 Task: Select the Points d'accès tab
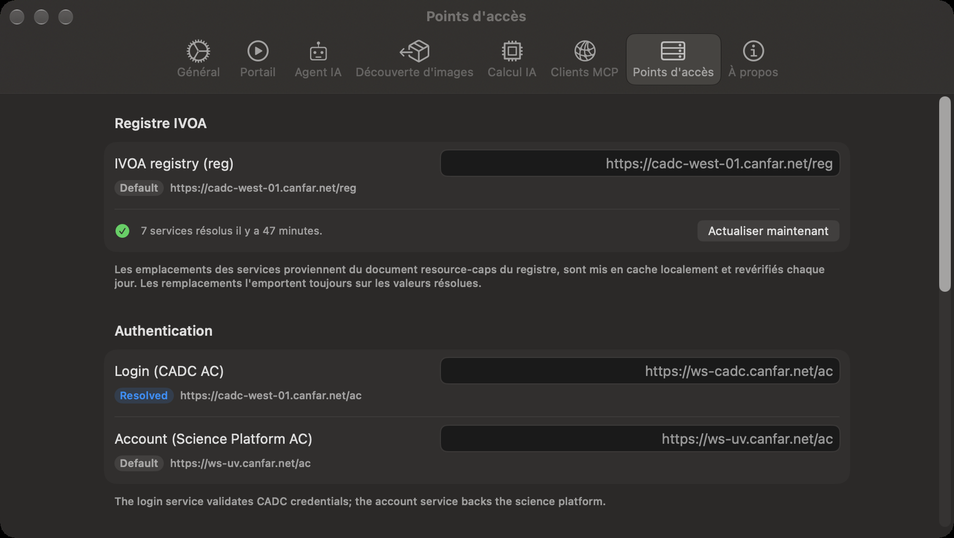(673, 59)
